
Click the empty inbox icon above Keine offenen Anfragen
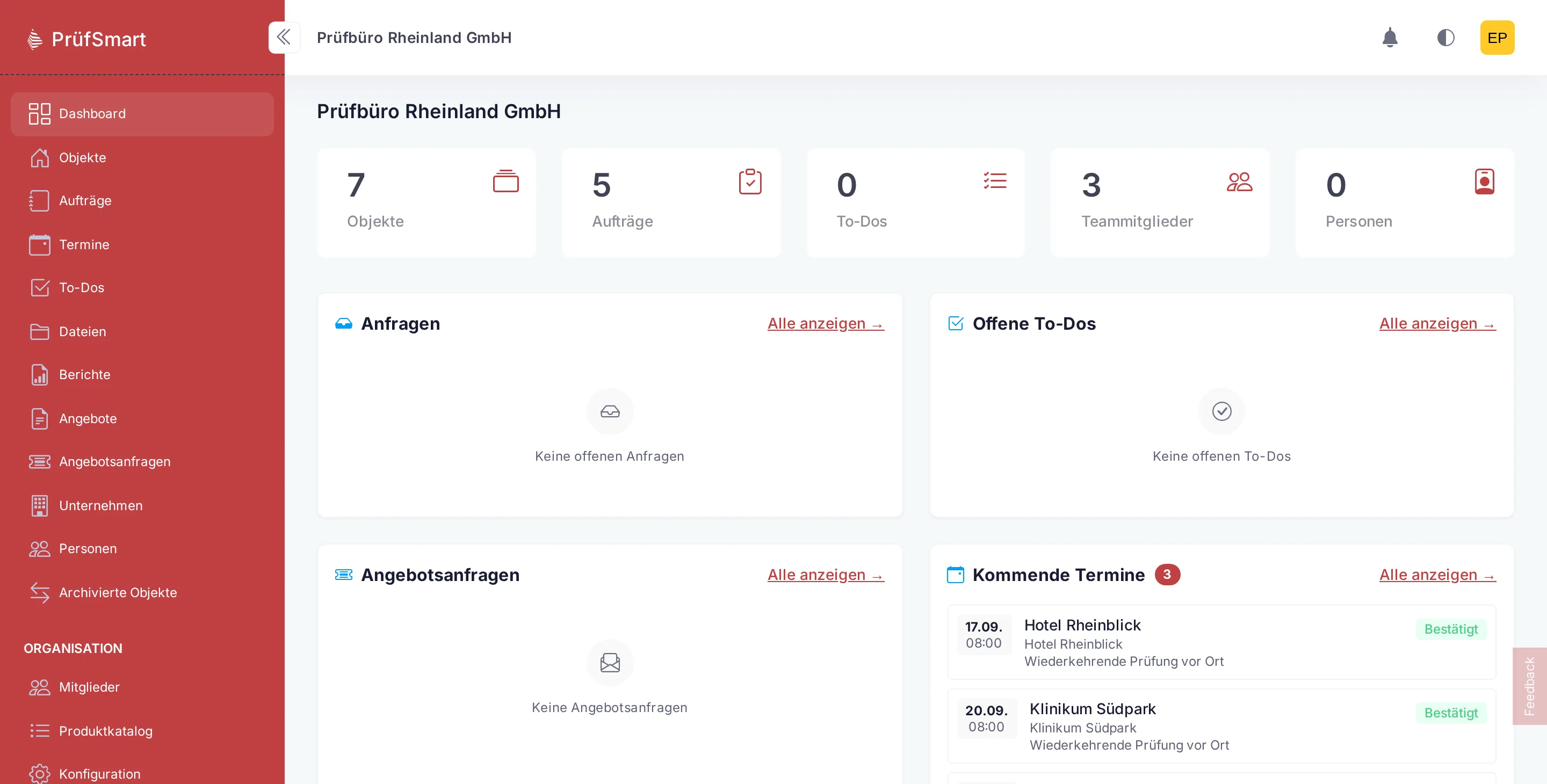coord(610,411)
